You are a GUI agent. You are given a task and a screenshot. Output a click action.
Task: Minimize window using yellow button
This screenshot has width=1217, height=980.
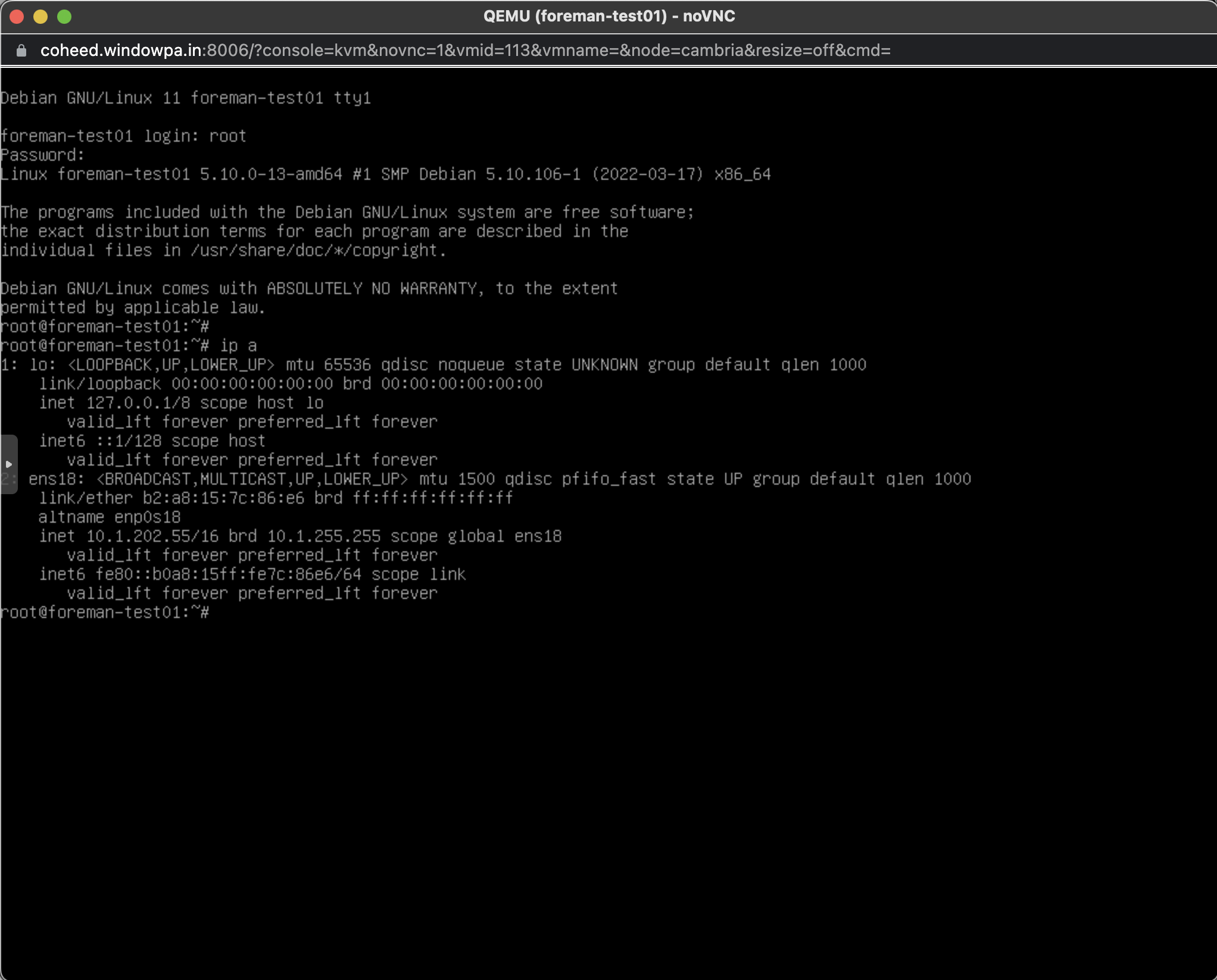click(x=40, y=17)
